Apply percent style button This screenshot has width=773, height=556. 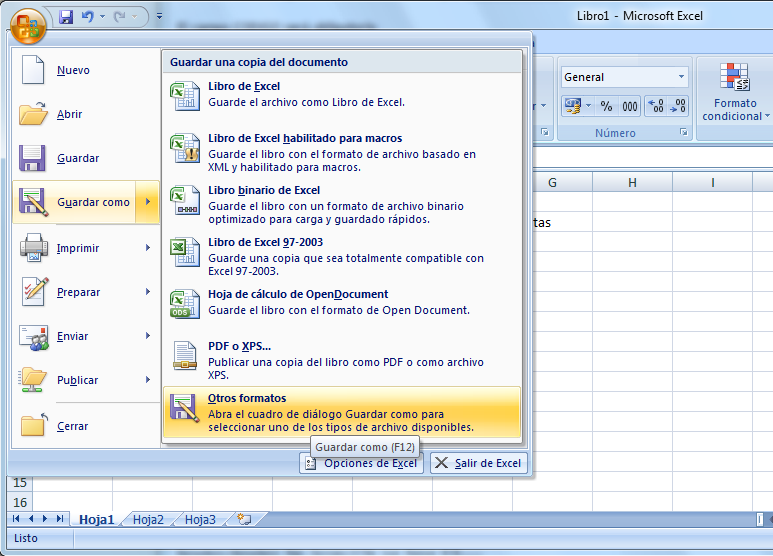606,106
